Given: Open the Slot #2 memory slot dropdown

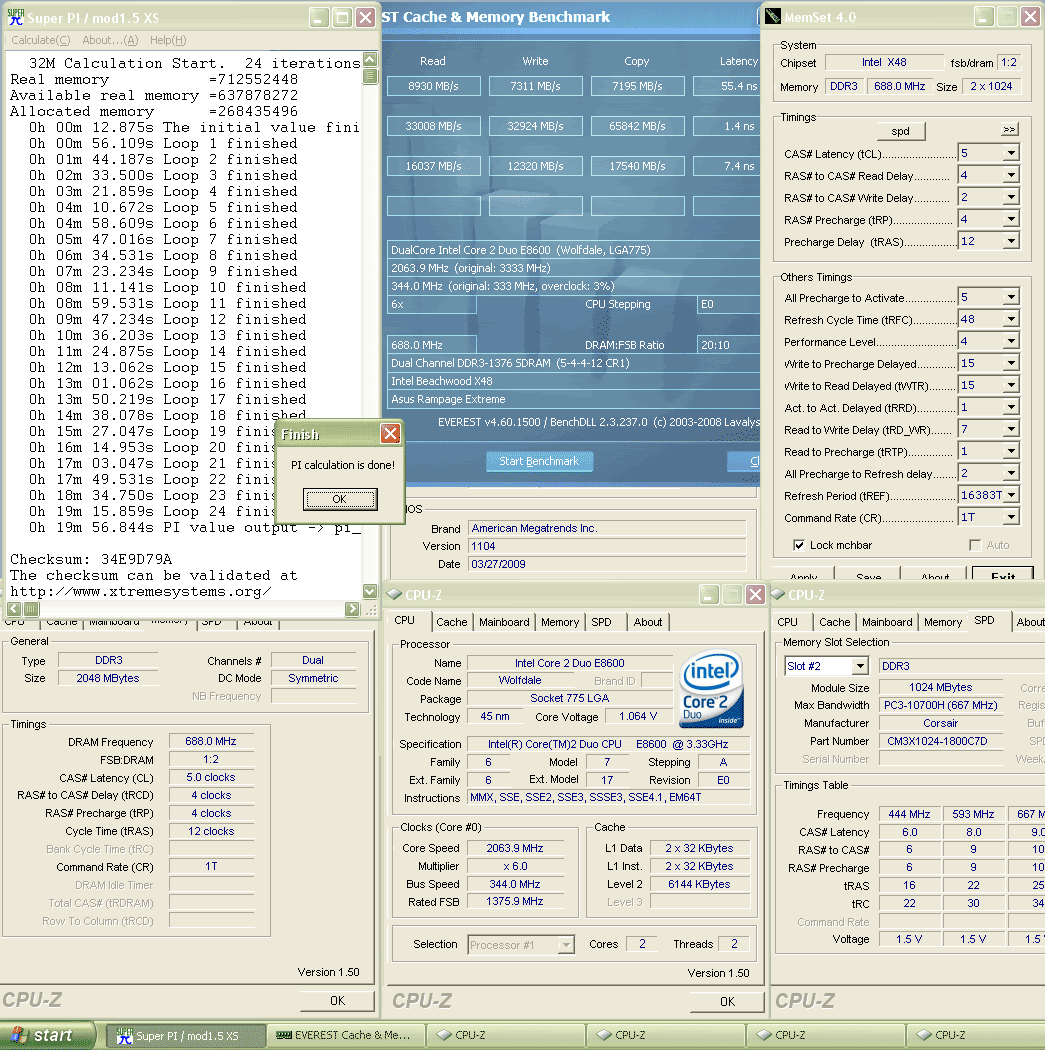Looking at the screenshot, I should [860, 666].
